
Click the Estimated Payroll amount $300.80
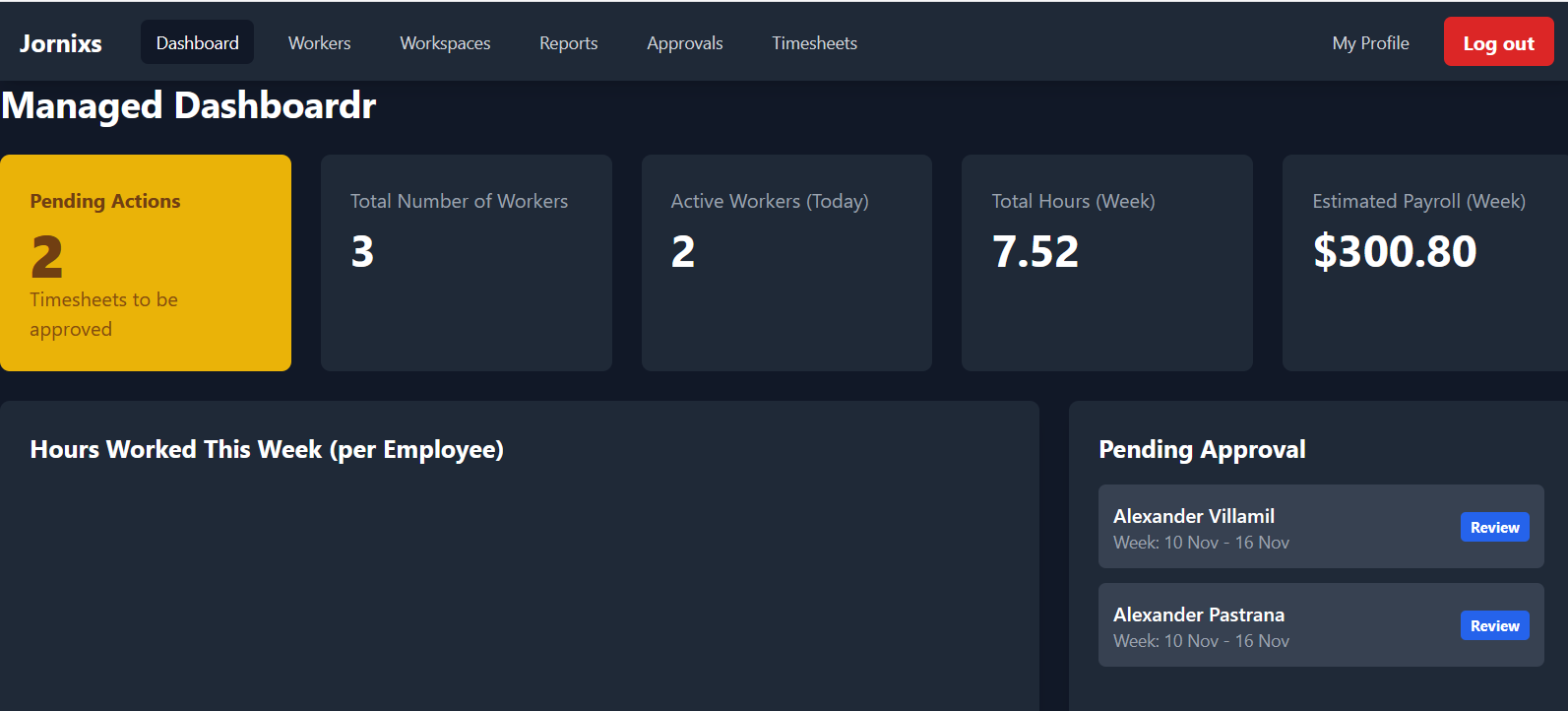tap(1395, 252)
